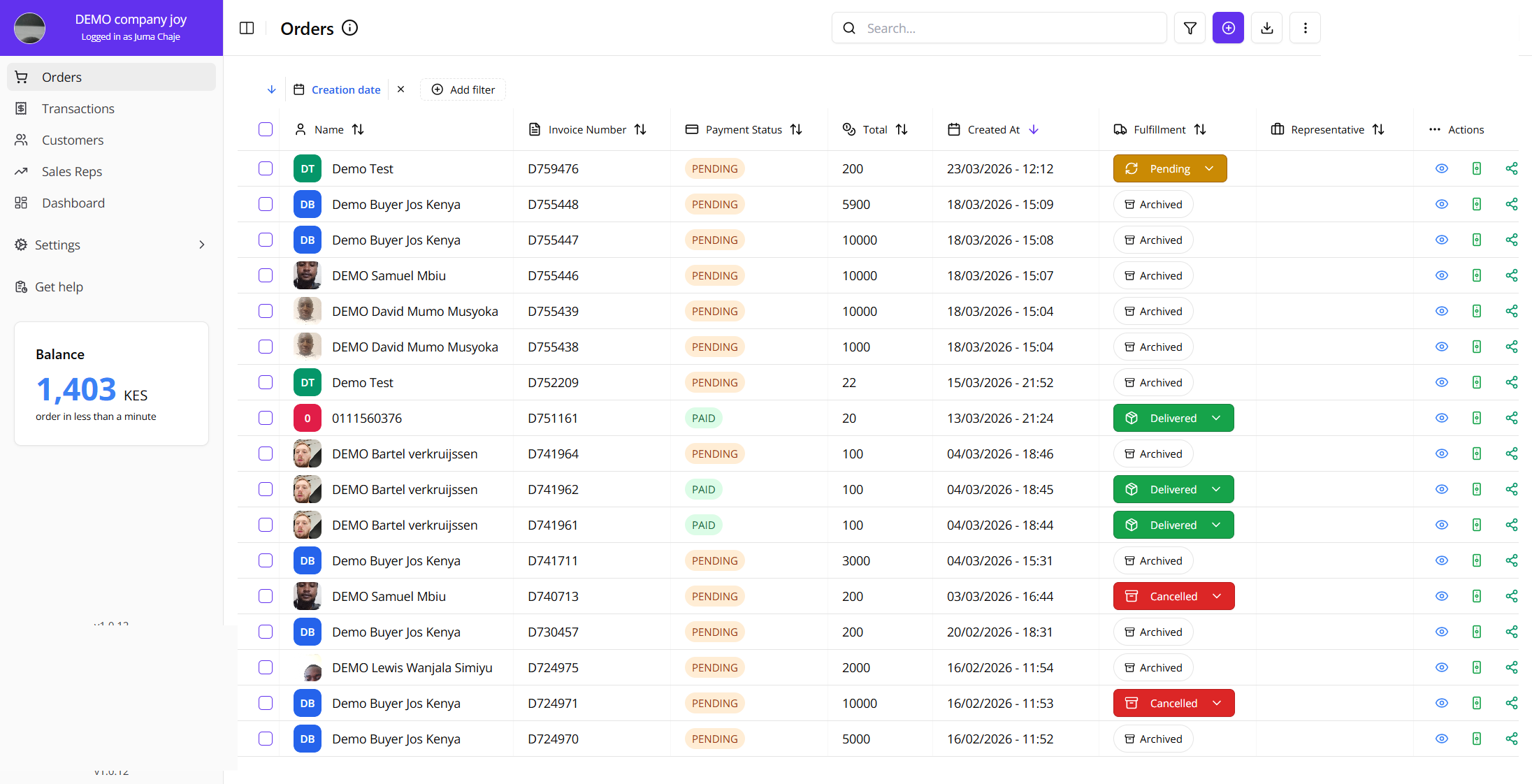Navigate to the Transactions section
Image resolution: width=1532 pixels, height=784 pixels.
pos(78,108)
